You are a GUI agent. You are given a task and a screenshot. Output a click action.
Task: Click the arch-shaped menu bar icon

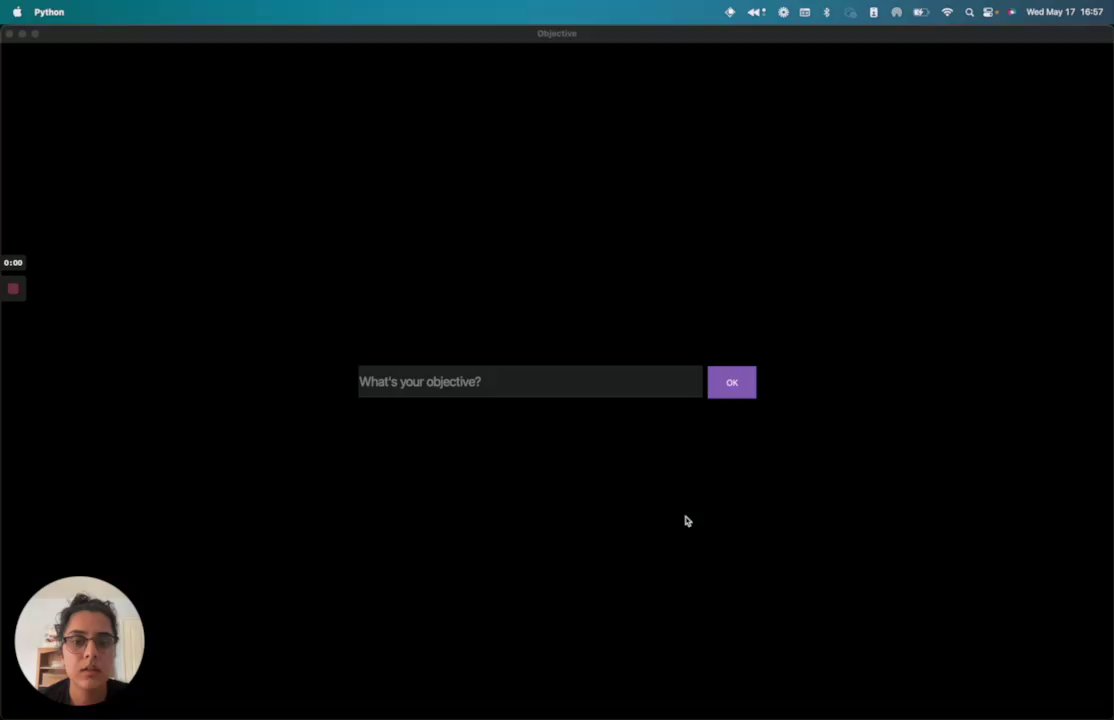pyautogui.click(x=897, y=12)
